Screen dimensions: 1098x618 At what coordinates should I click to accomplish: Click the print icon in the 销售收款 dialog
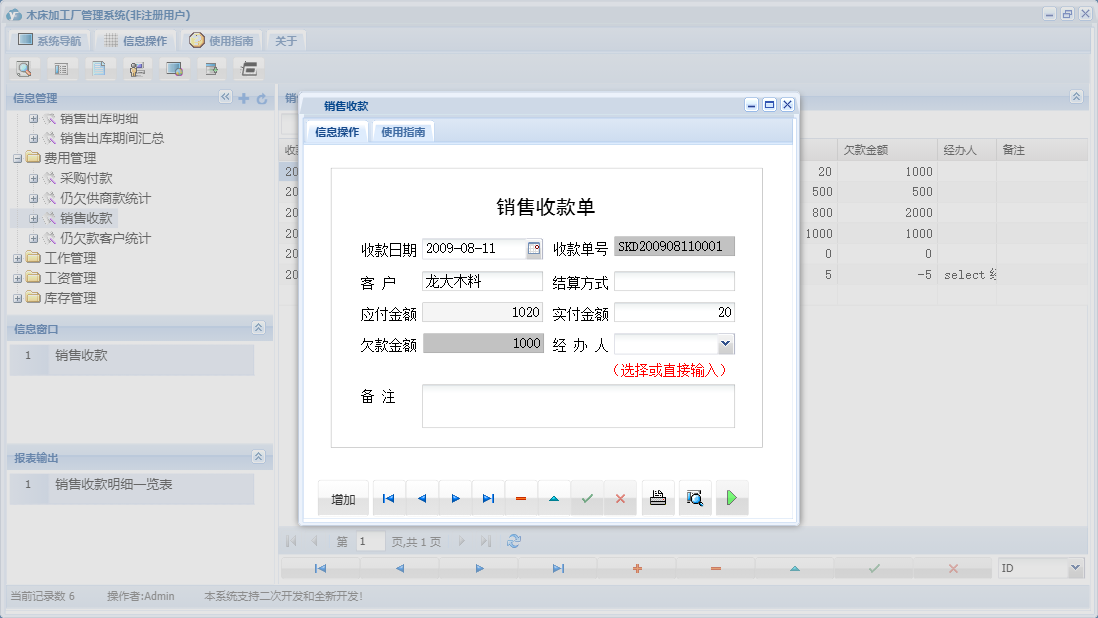tap(657, 497)
